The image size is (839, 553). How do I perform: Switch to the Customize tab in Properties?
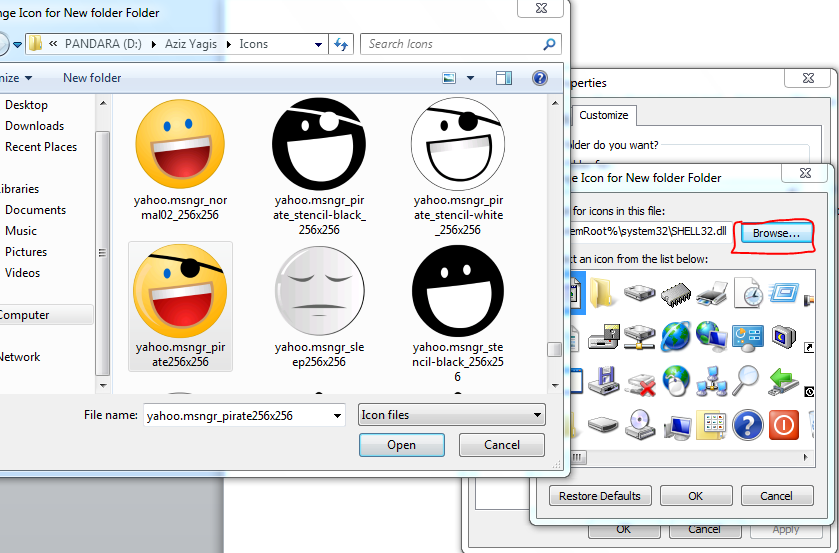(x=604, y=115)
